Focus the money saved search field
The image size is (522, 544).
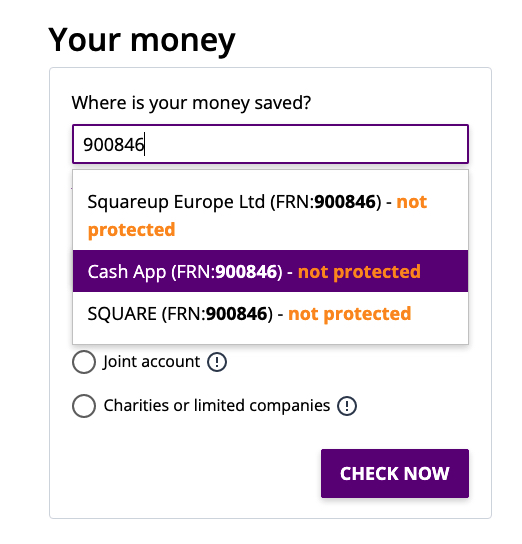[x=270, y=144]
